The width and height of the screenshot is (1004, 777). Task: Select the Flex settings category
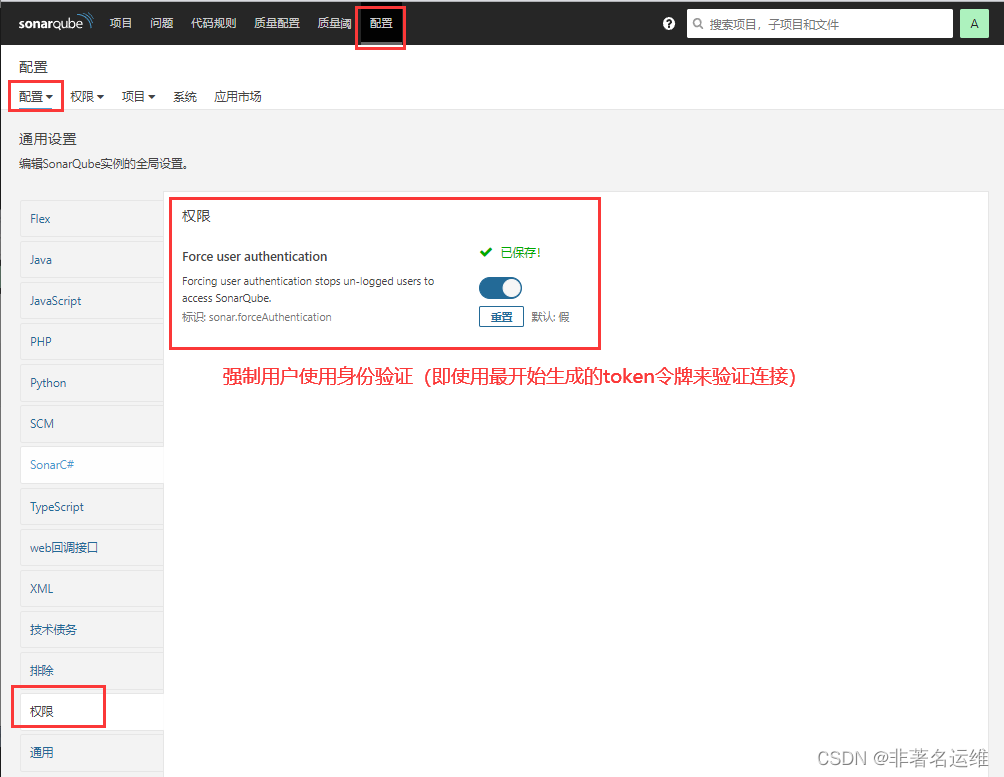click(92, 219)
